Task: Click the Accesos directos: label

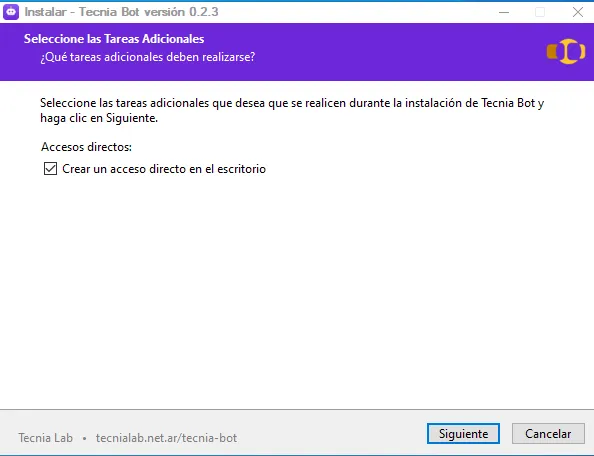Action: (x=86, y=147)
